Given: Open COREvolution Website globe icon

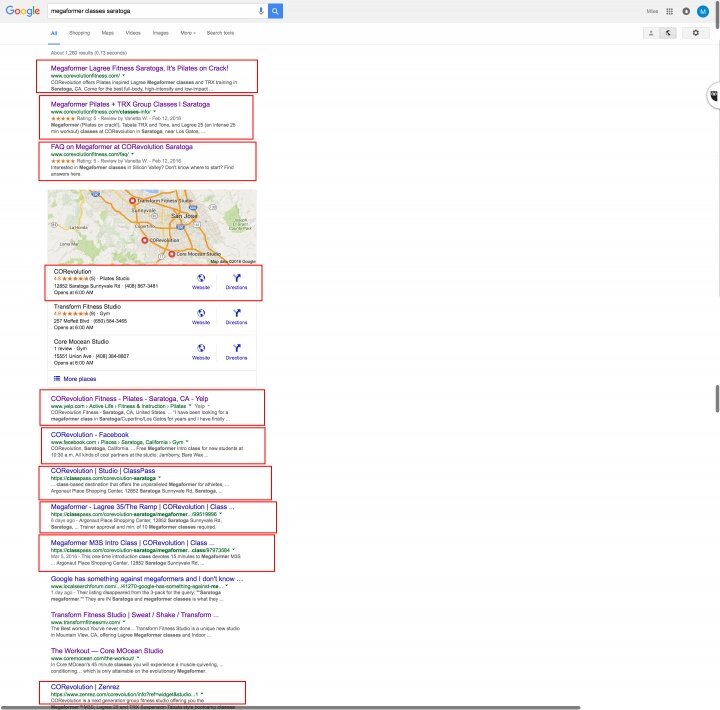Looking at the screenshot, I should pos(201,278).
